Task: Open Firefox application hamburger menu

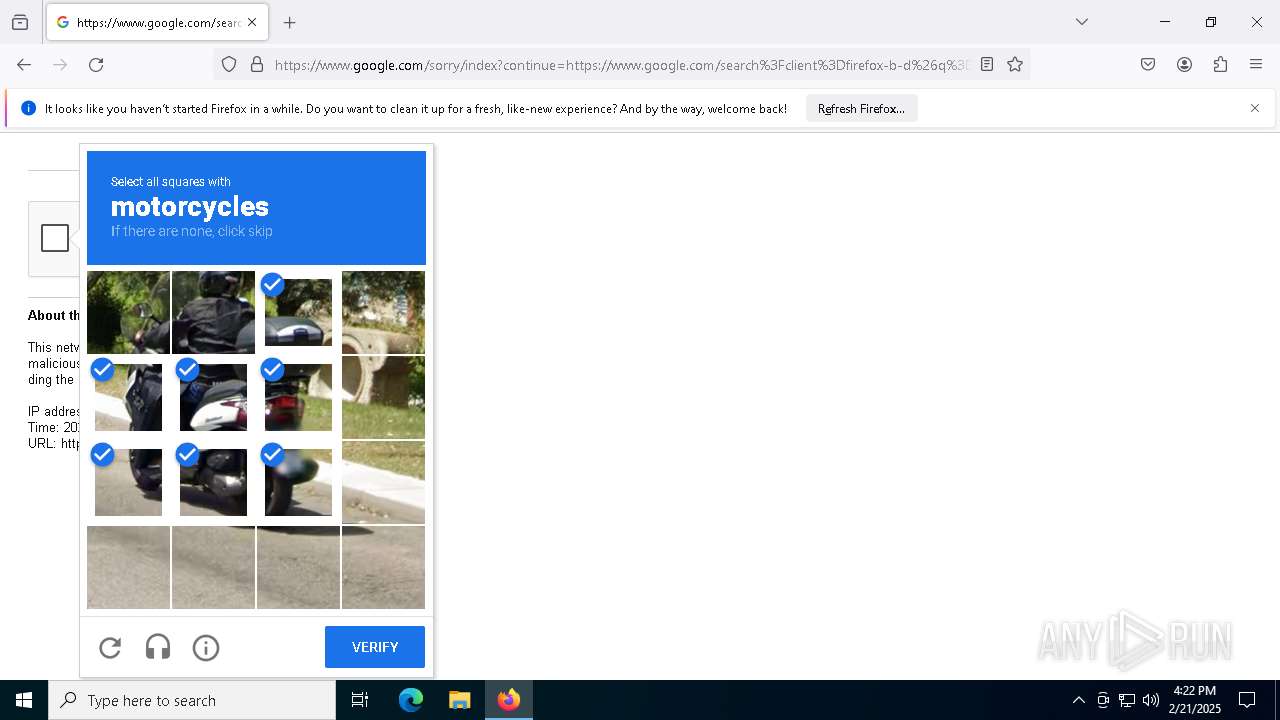Action: point(1256,65)
